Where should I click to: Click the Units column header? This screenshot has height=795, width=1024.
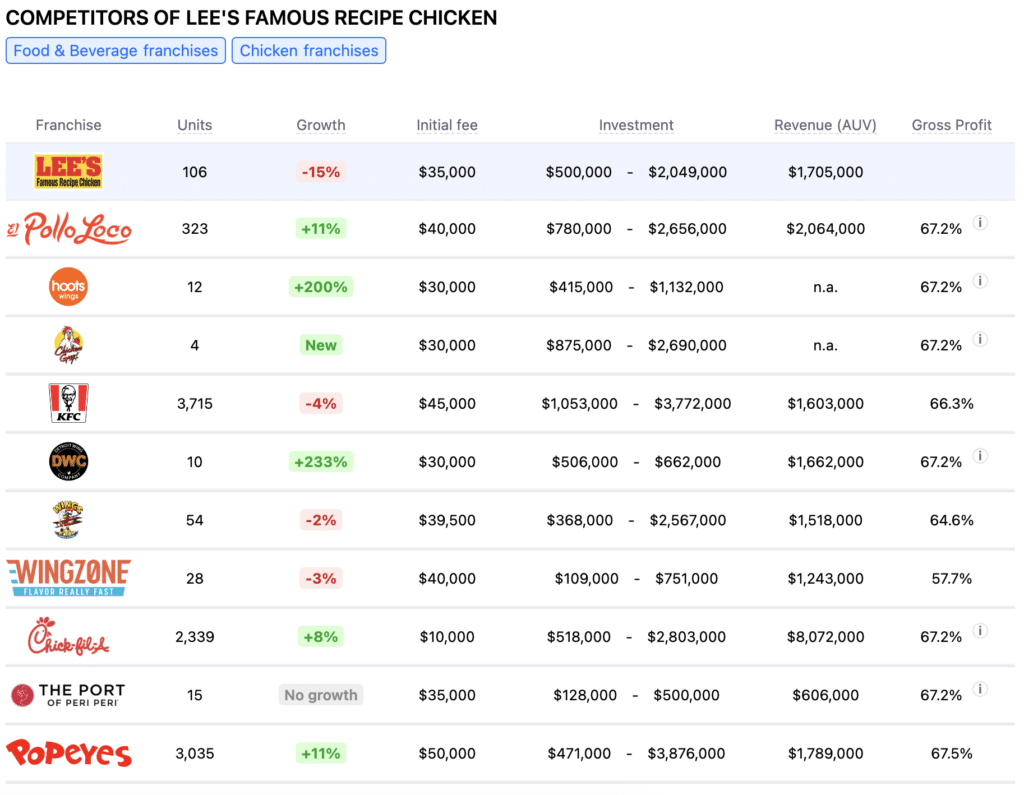pyautogui.click(x=195, y=125)
